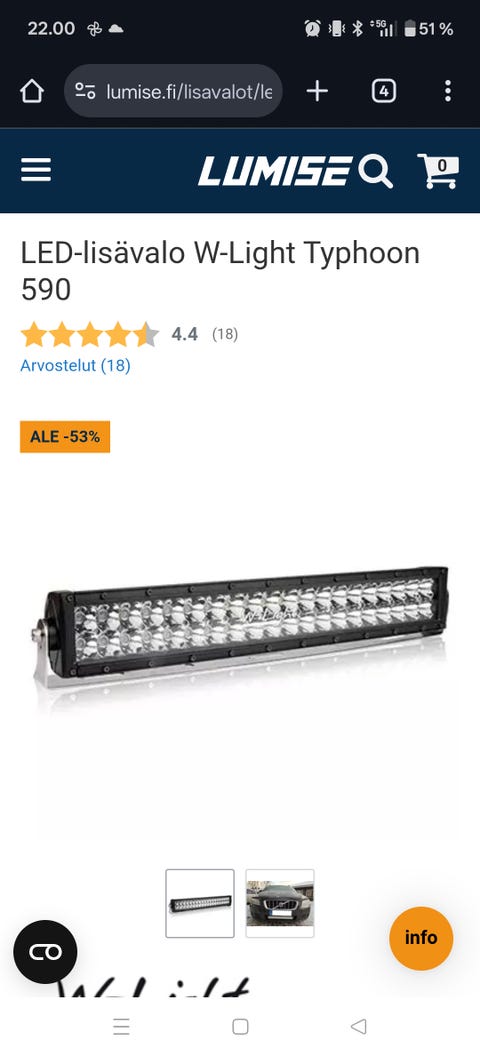480x1056 pixels.
Task: Tap the Android back navigation triangle
Action: (x=359, y=1026)
